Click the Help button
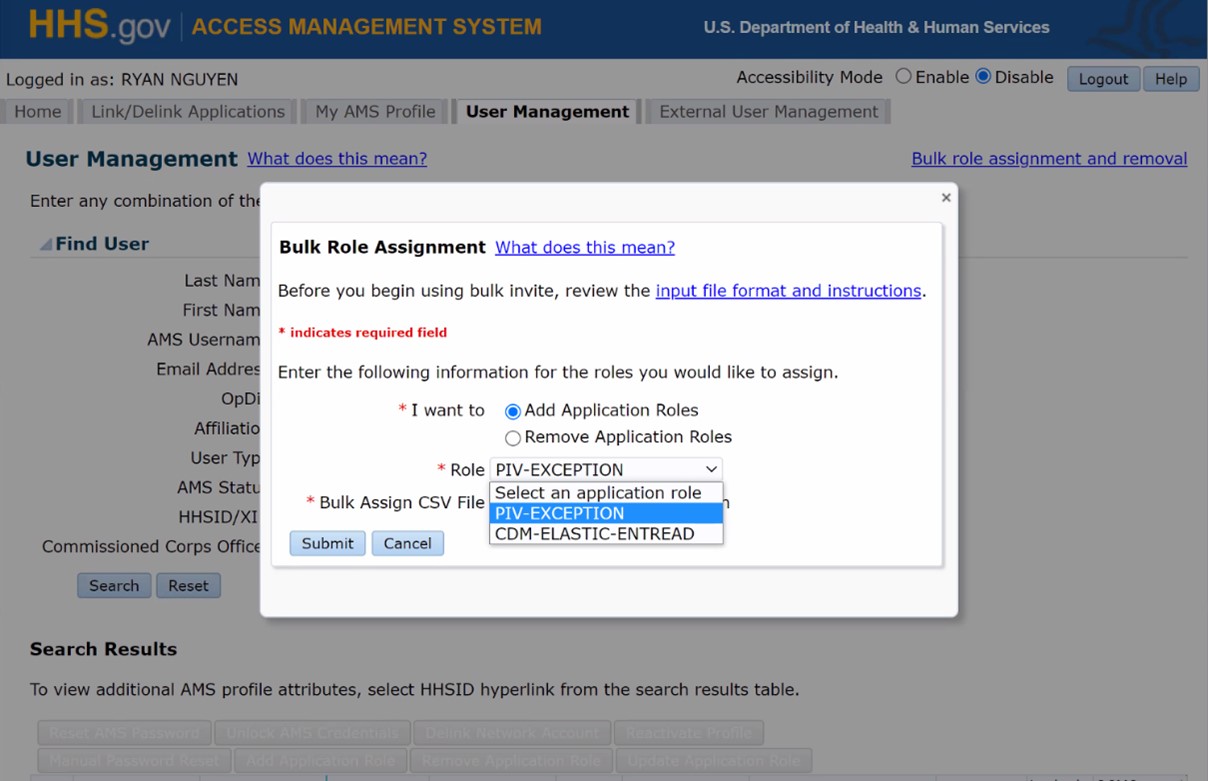This screenshot has width=1208, height=781. coord(1171,79)
